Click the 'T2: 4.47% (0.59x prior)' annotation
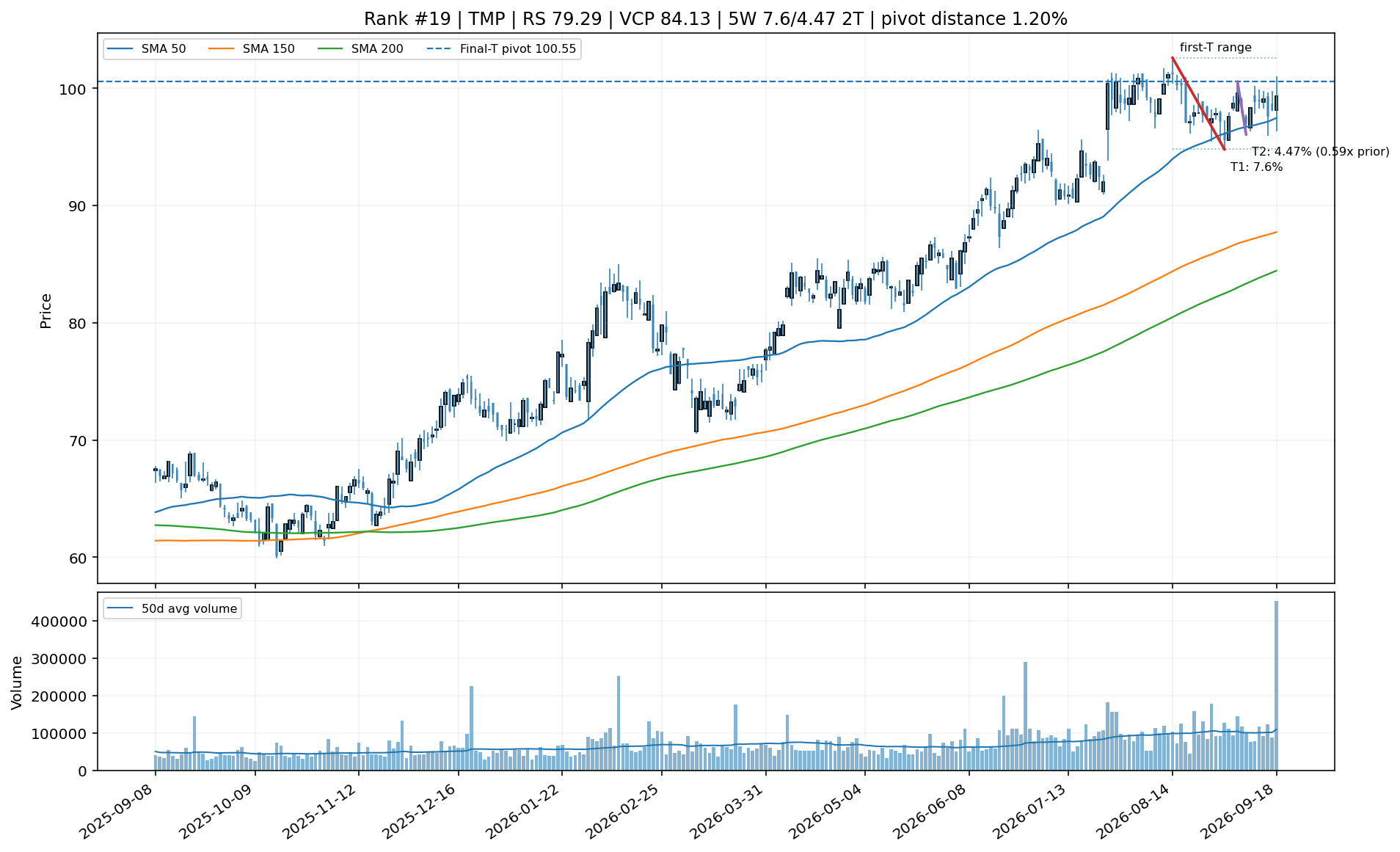 (1320, 152)
